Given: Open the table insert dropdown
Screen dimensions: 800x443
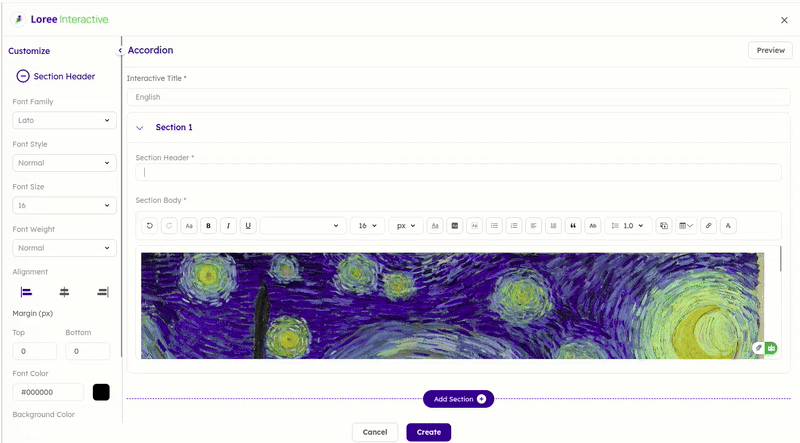Looking at the screenshot, I should tap(686, 226).
